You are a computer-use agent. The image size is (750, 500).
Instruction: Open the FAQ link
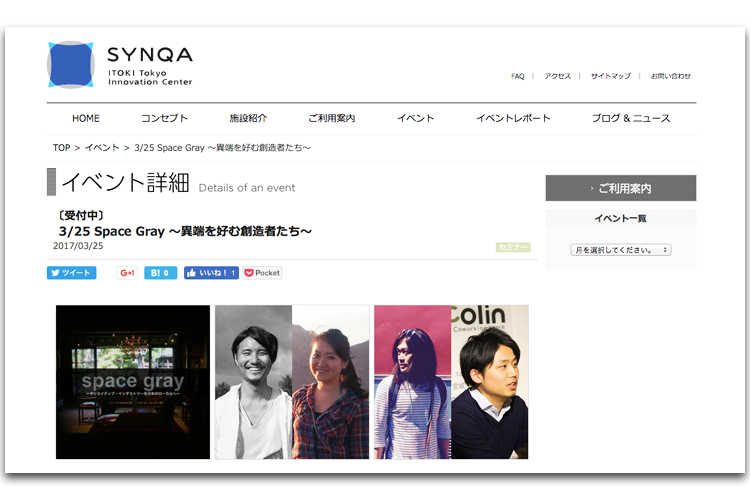pos(518,76)
